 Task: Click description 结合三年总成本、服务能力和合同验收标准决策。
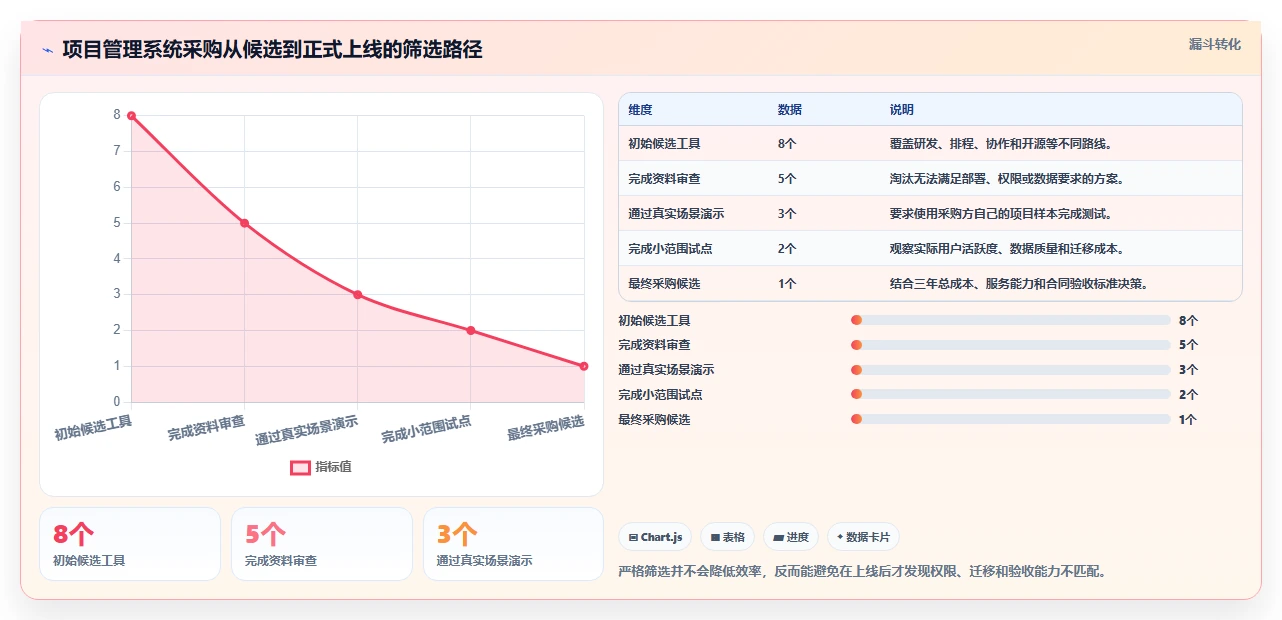(x=1019, y=284)
